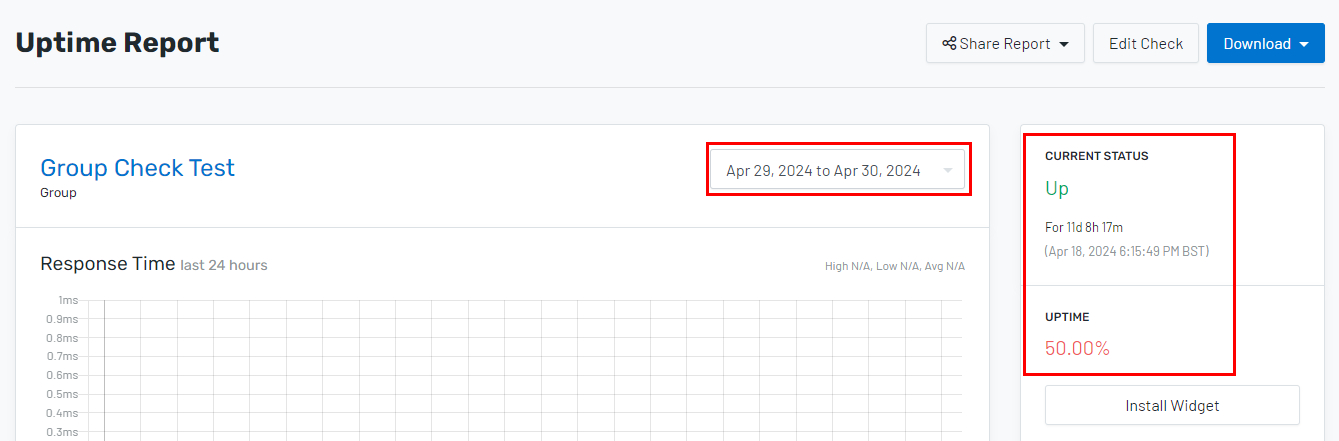Click the date range dropdown arrow
The height and width of the screenshot is (441, 1339).
click(947, 171)
